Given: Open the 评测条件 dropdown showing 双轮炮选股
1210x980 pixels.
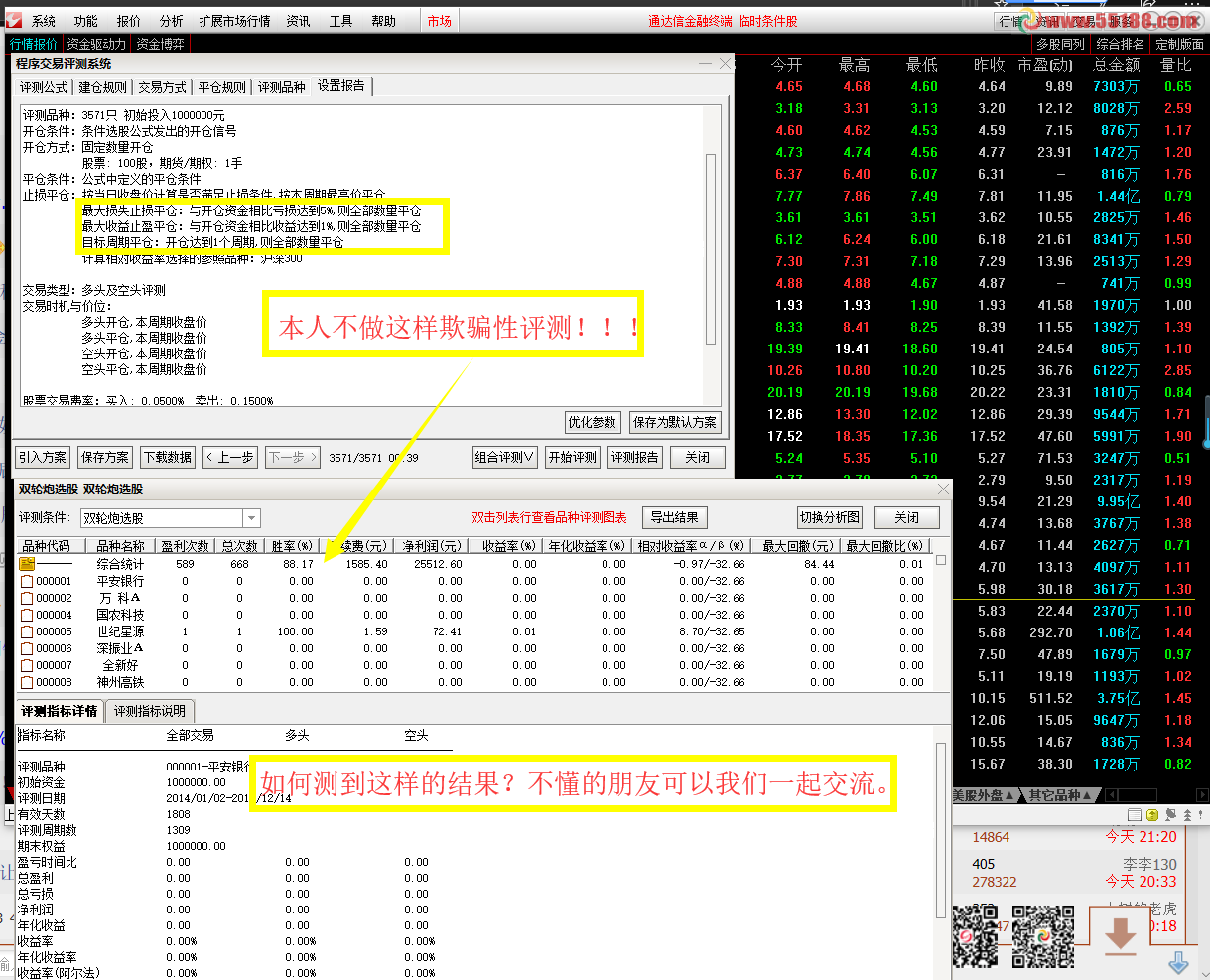Looking at the screenshot, I should pos(171,518).
